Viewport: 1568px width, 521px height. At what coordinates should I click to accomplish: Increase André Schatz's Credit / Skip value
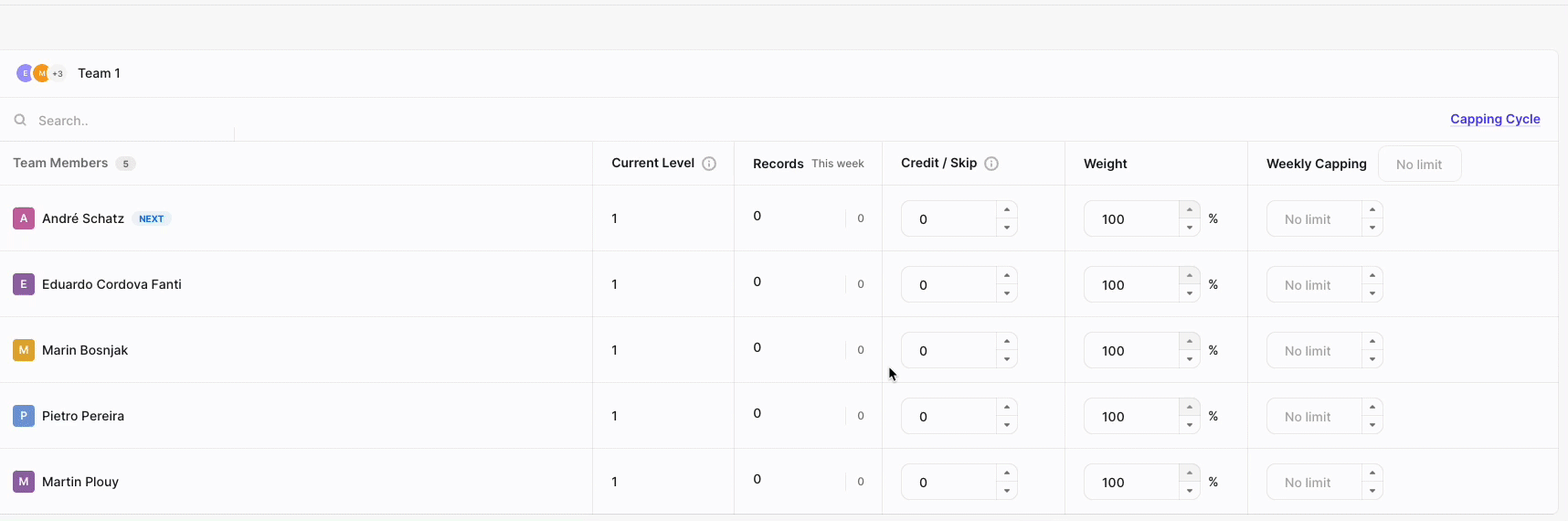click(x=1006, y=210)
